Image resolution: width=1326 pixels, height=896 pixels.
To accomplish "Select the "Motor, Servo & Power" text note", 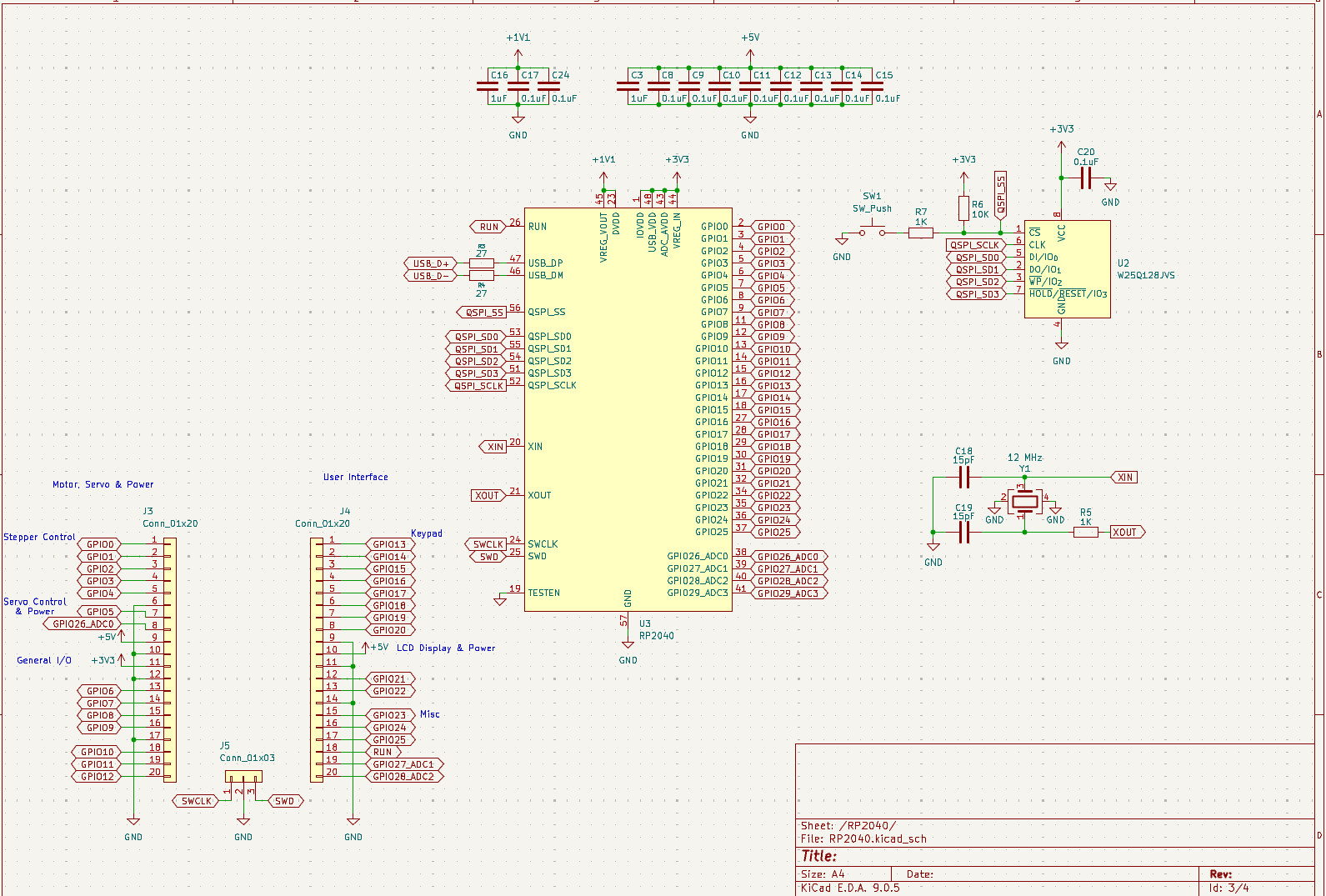I will tap(103, 484).
